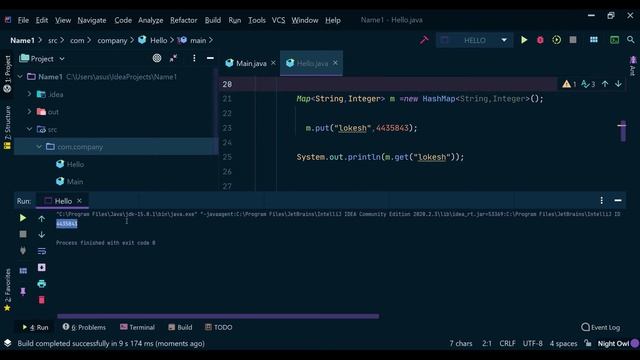The image size is (640, 360).
Task: Toggle scroll to end in Run console
Action: tap(42, 267)
